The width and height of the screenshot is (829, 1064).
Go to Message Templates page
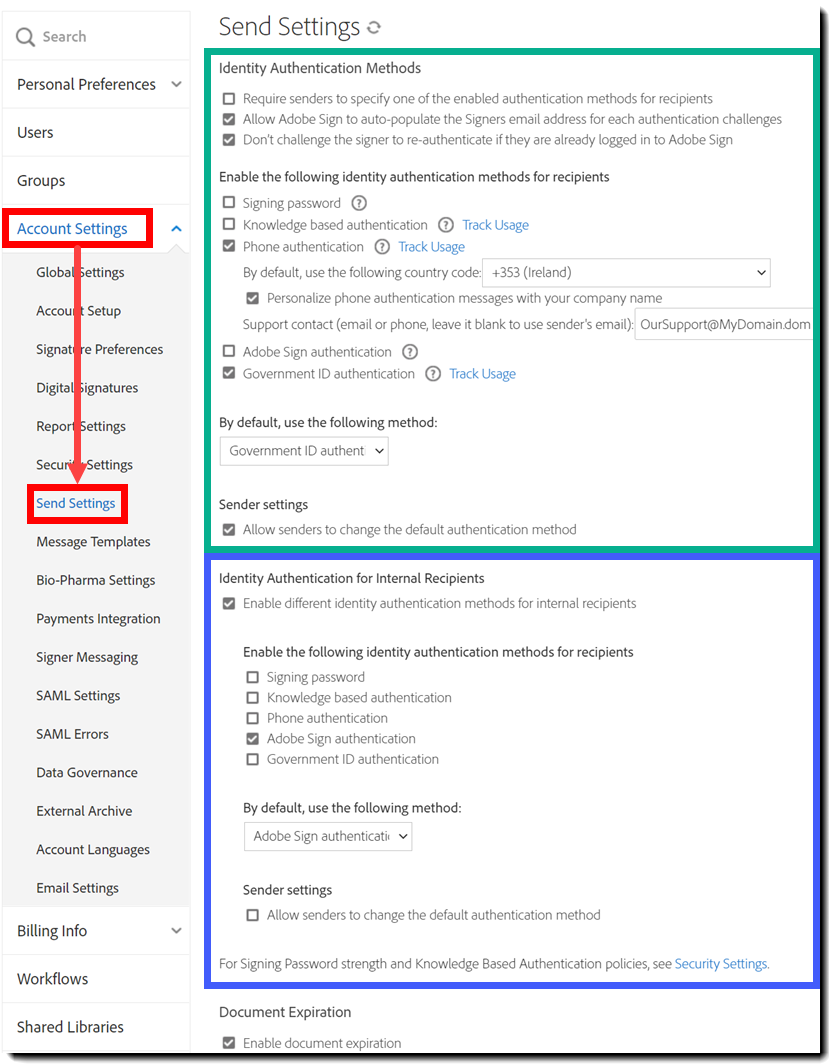tap(93, 542)
